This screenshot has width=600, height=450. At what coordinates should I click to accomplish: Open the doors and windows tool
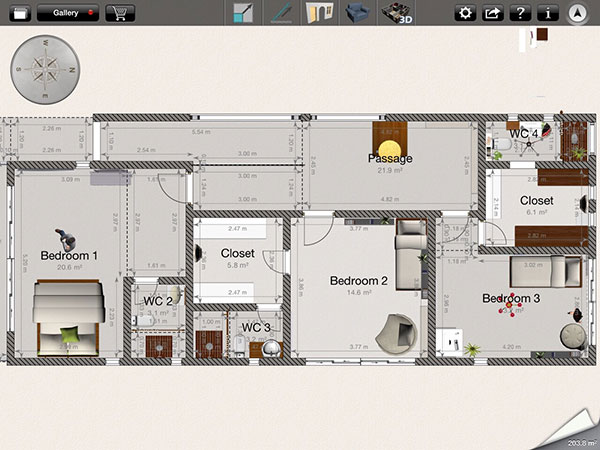click(318, 13)
